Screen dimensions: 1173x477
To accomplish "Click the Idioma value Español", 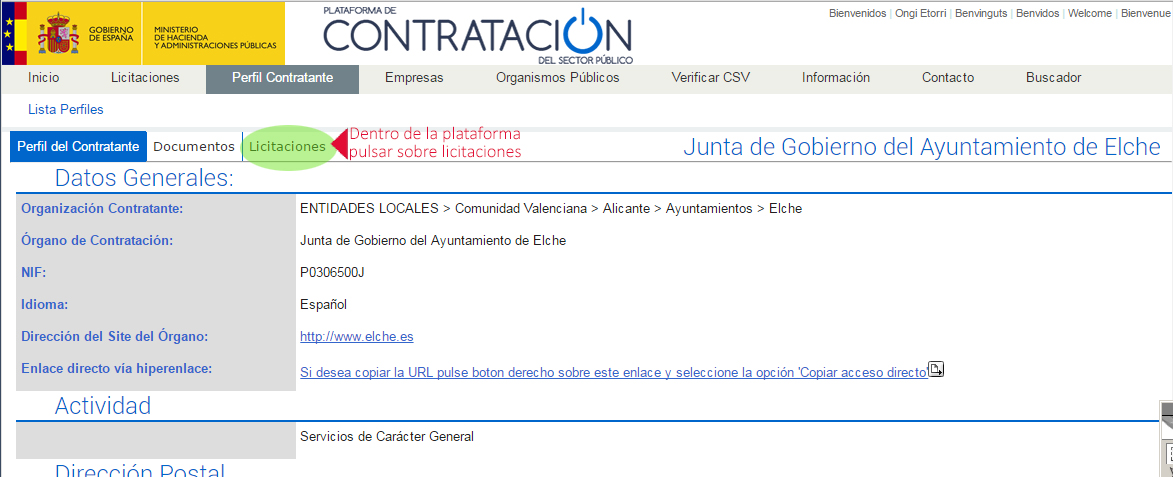I will [323, 305].
